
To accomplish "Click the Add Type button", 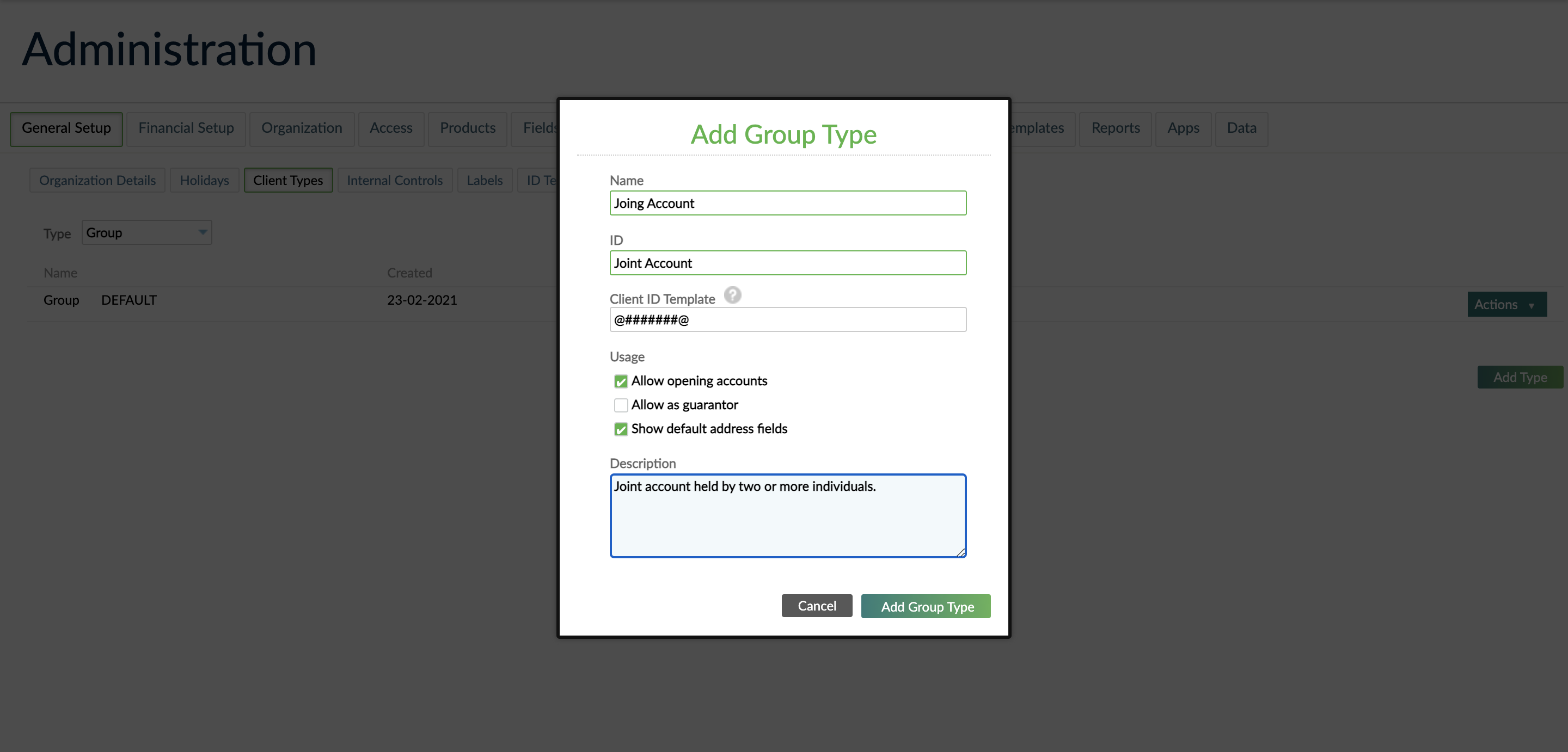I will [x=1520, y=377].
